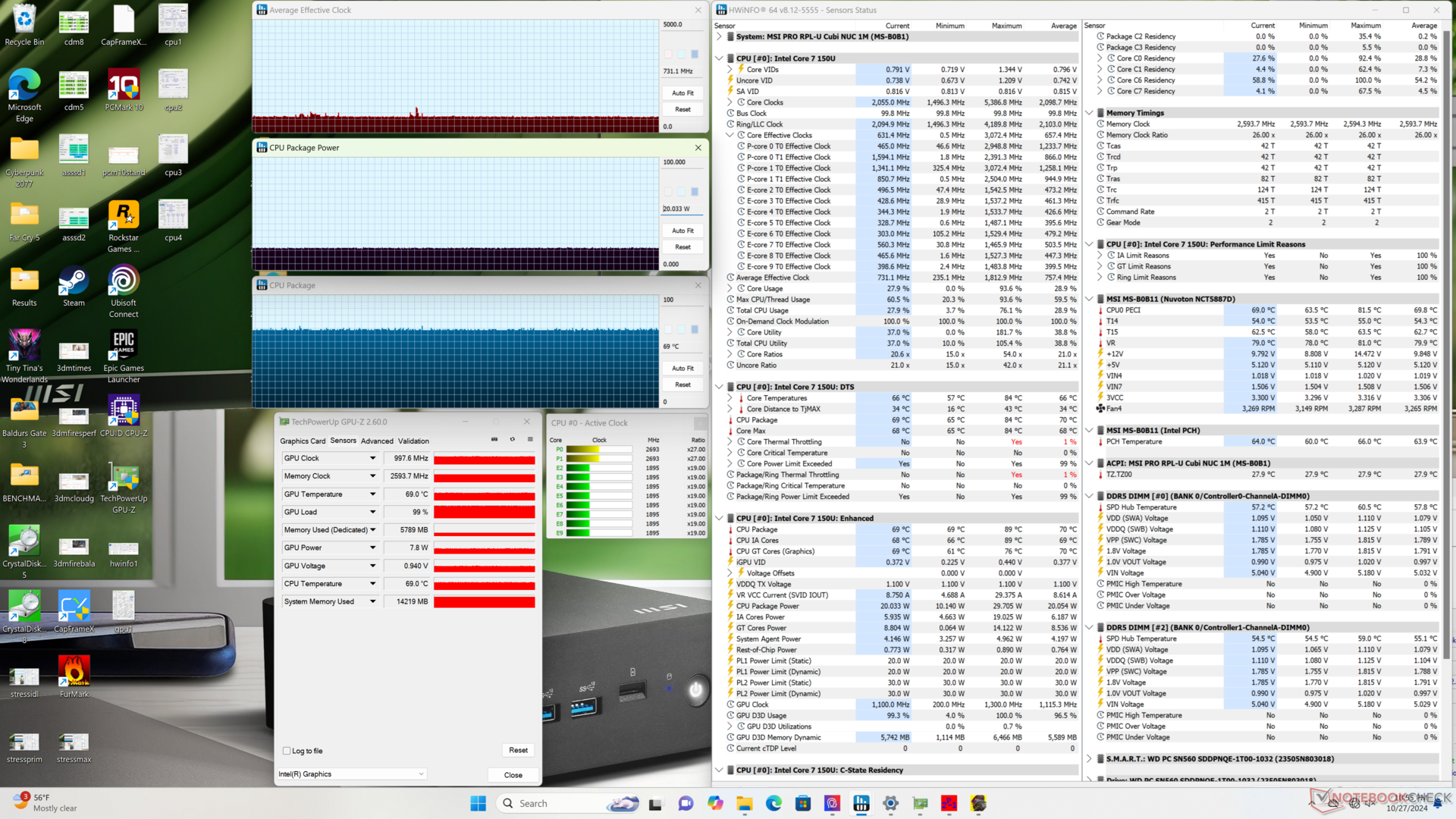
Task: Open the Steam desktop icon
Action: pyautogui.click(x=74, y=287)
